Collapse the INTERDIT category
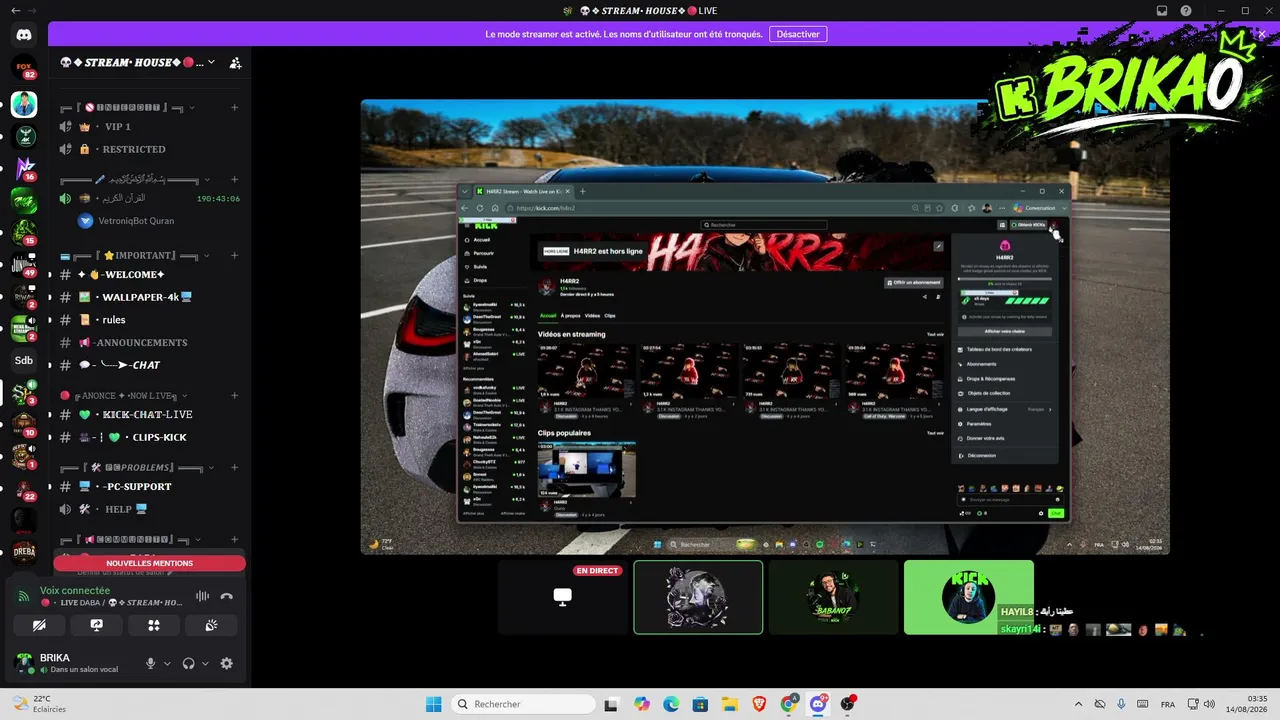Screen dimensions: 1280x720 [192, 107]
